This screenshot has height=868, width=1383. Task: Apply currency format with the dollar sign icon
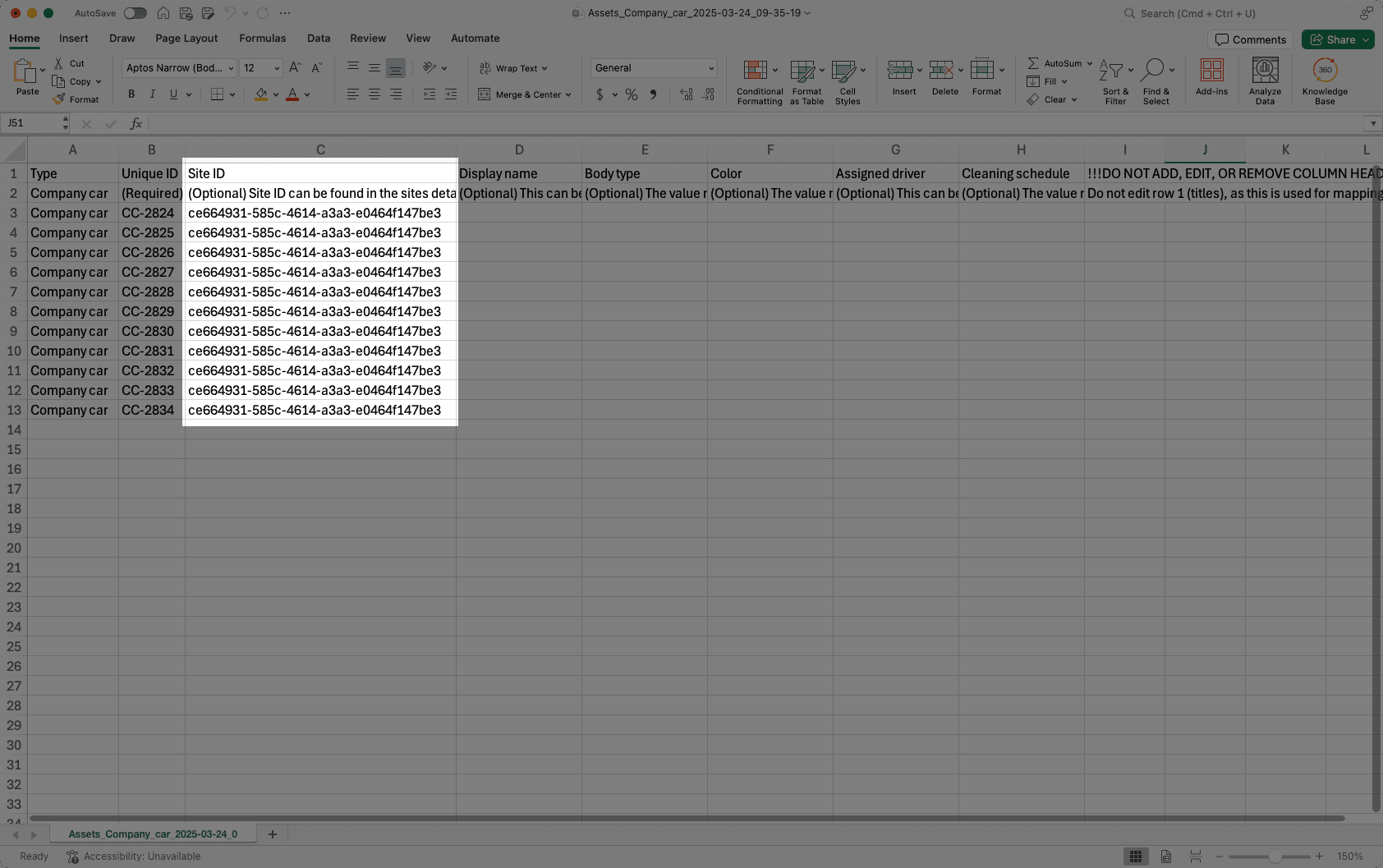599,94
